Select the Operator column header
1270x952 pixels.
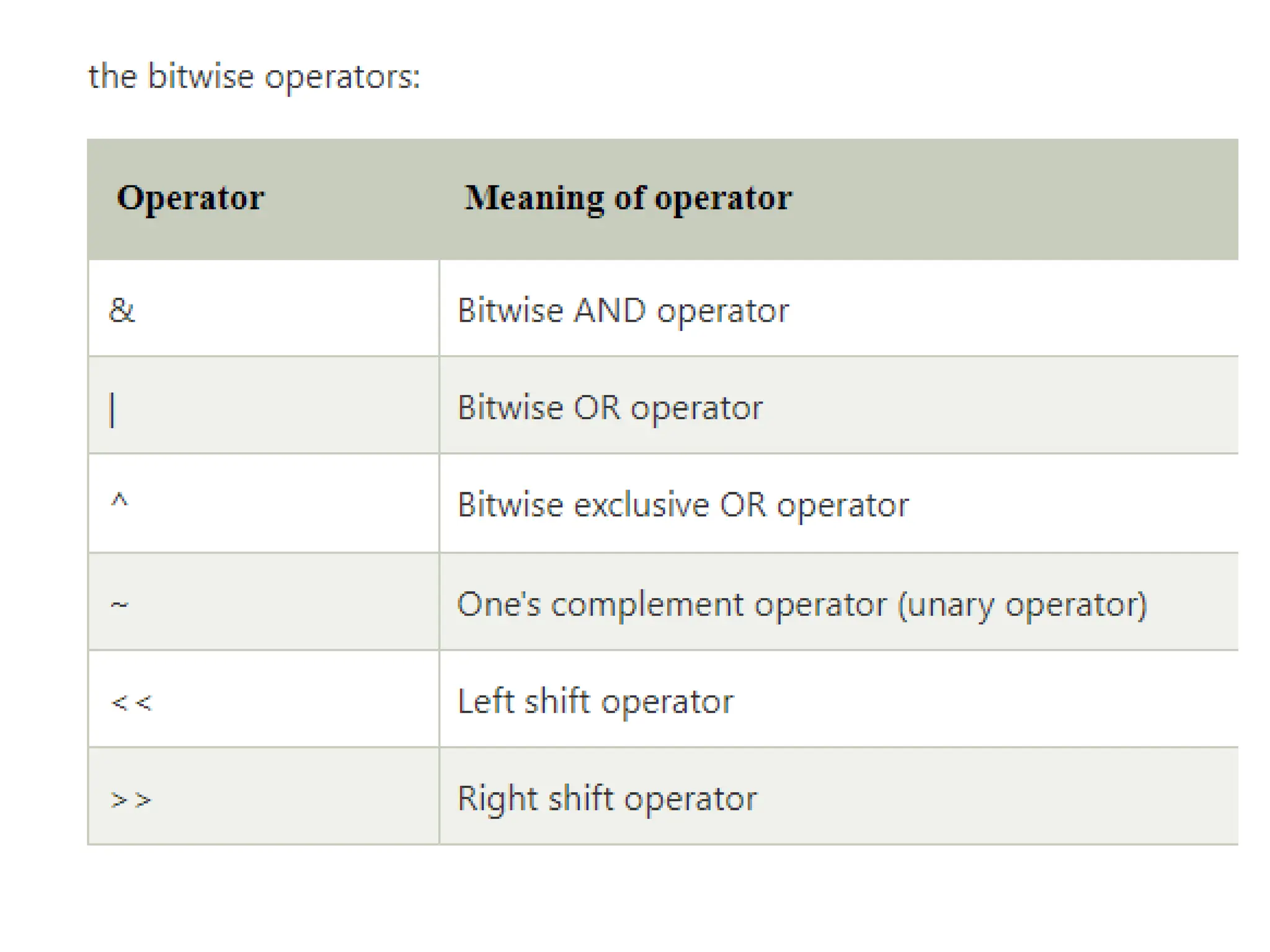[x=190, y=198]
